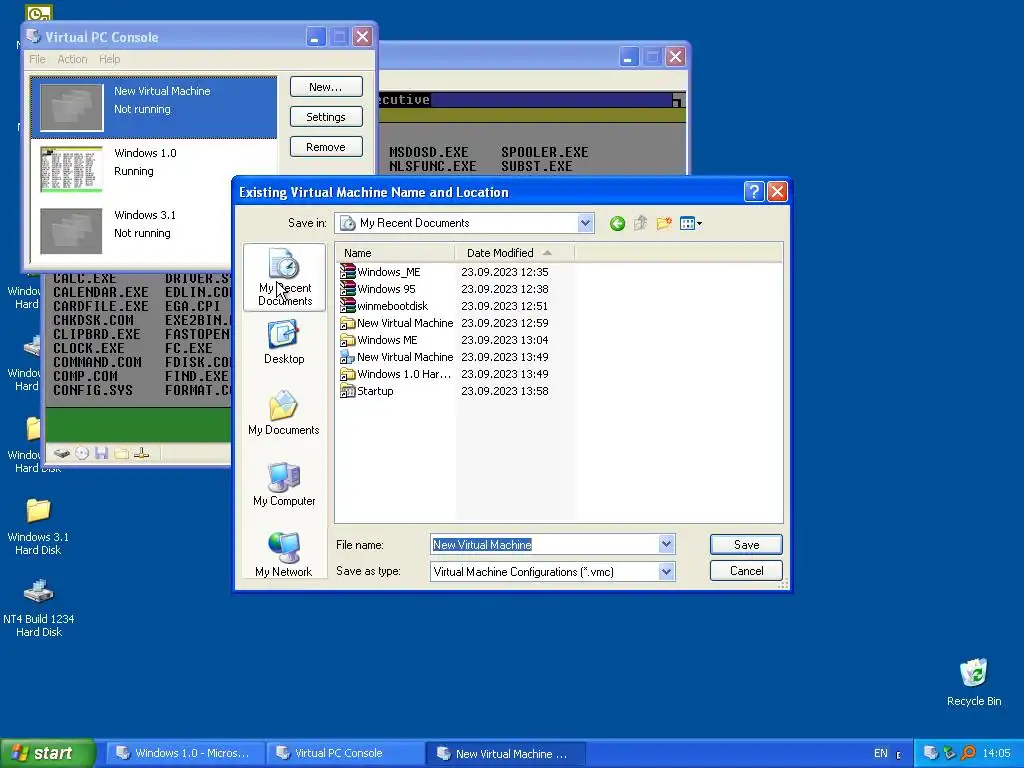
Task: Select Desktop in the places bar
Action: coord(284,342)
